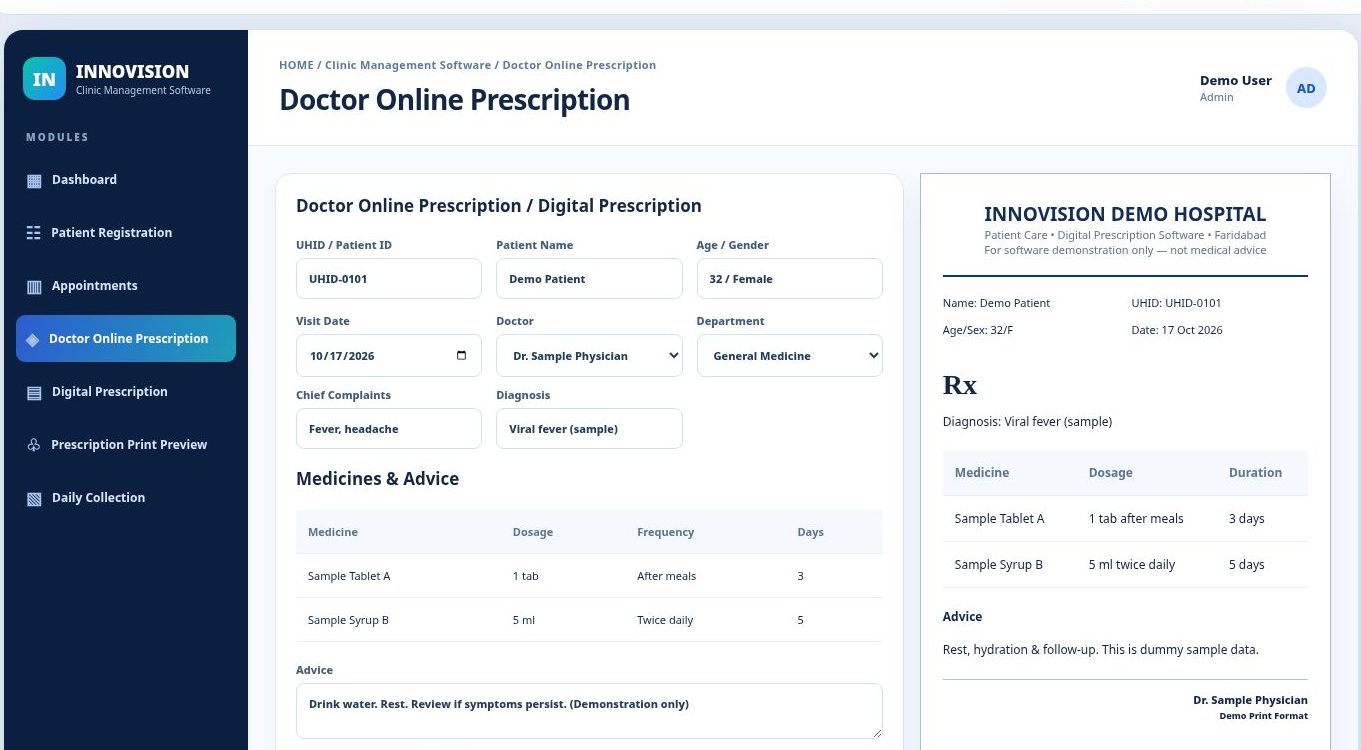
Task: Click the Dashboard grid icon in sidebar
Action: click(34, 181)
